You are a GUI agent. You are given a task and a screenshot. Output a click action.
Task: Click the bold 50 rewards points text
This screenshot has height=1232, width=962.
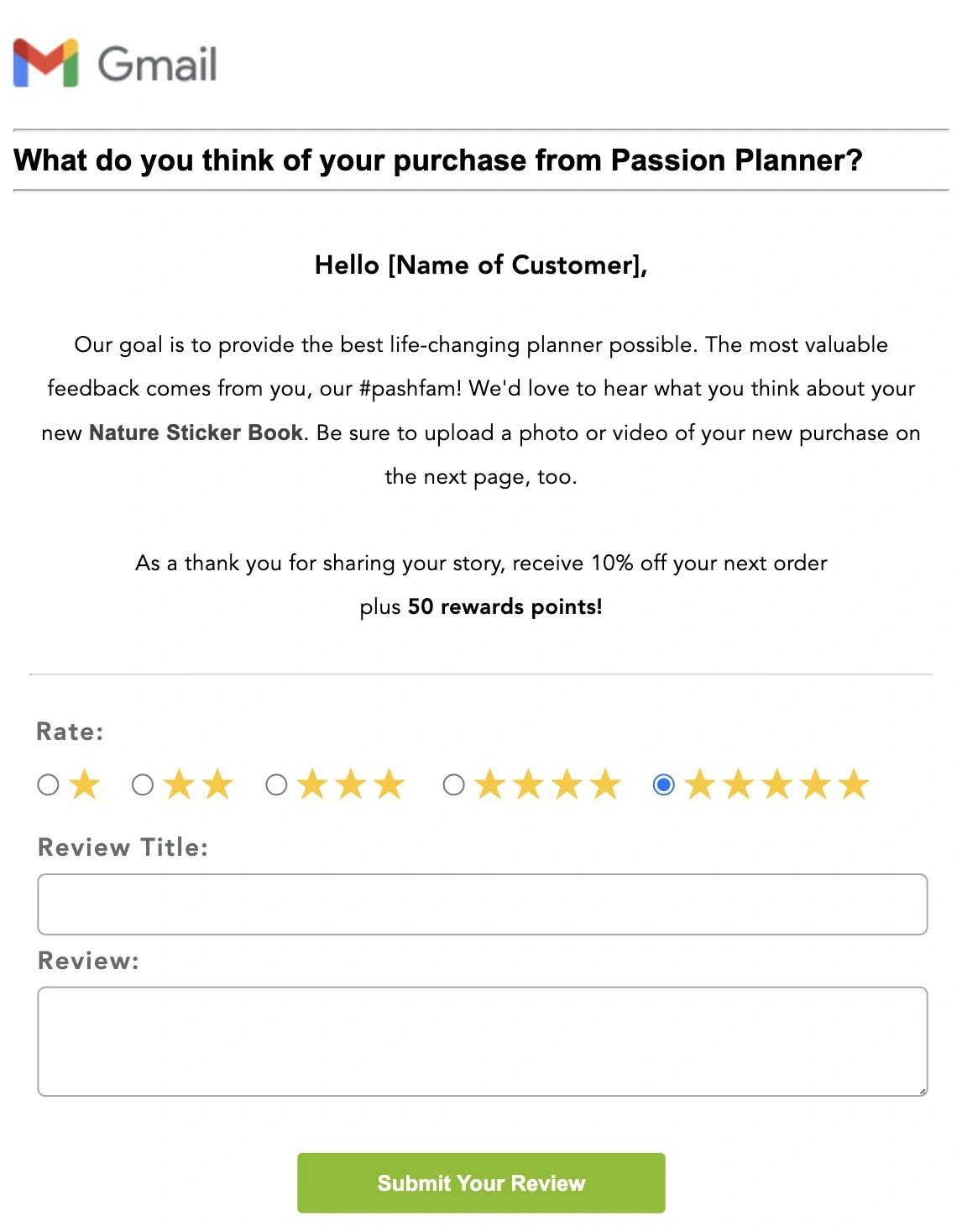click(504, 606)
